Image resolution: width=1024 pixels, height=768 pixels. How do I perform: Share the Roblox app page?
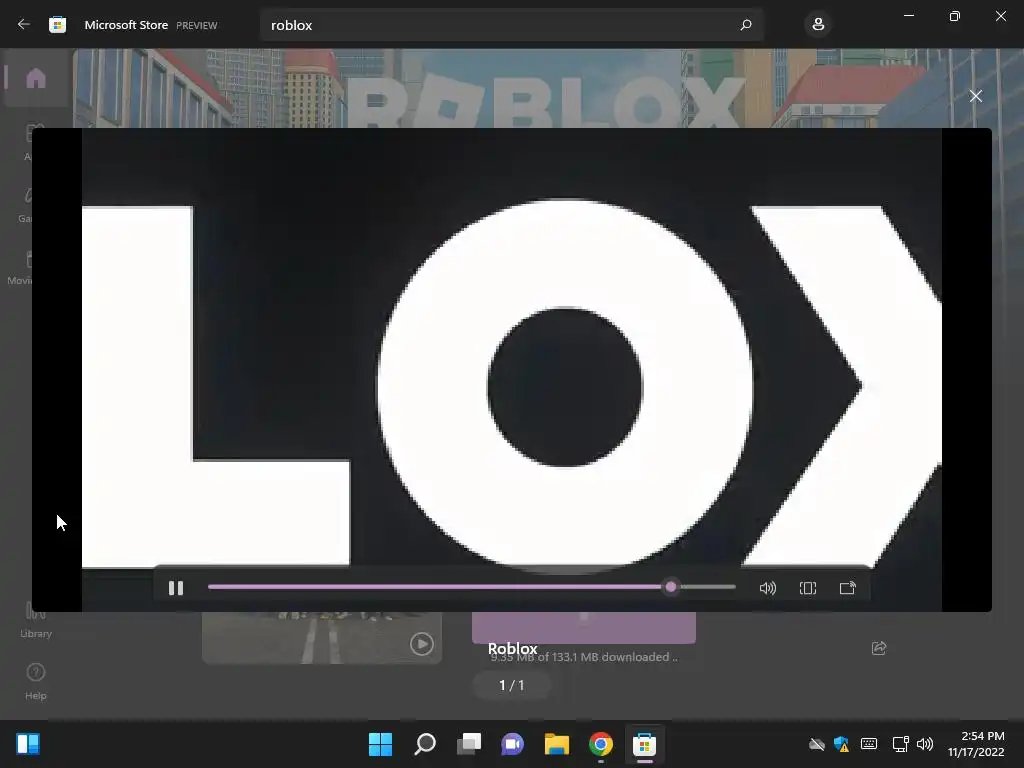coord(879,648)
